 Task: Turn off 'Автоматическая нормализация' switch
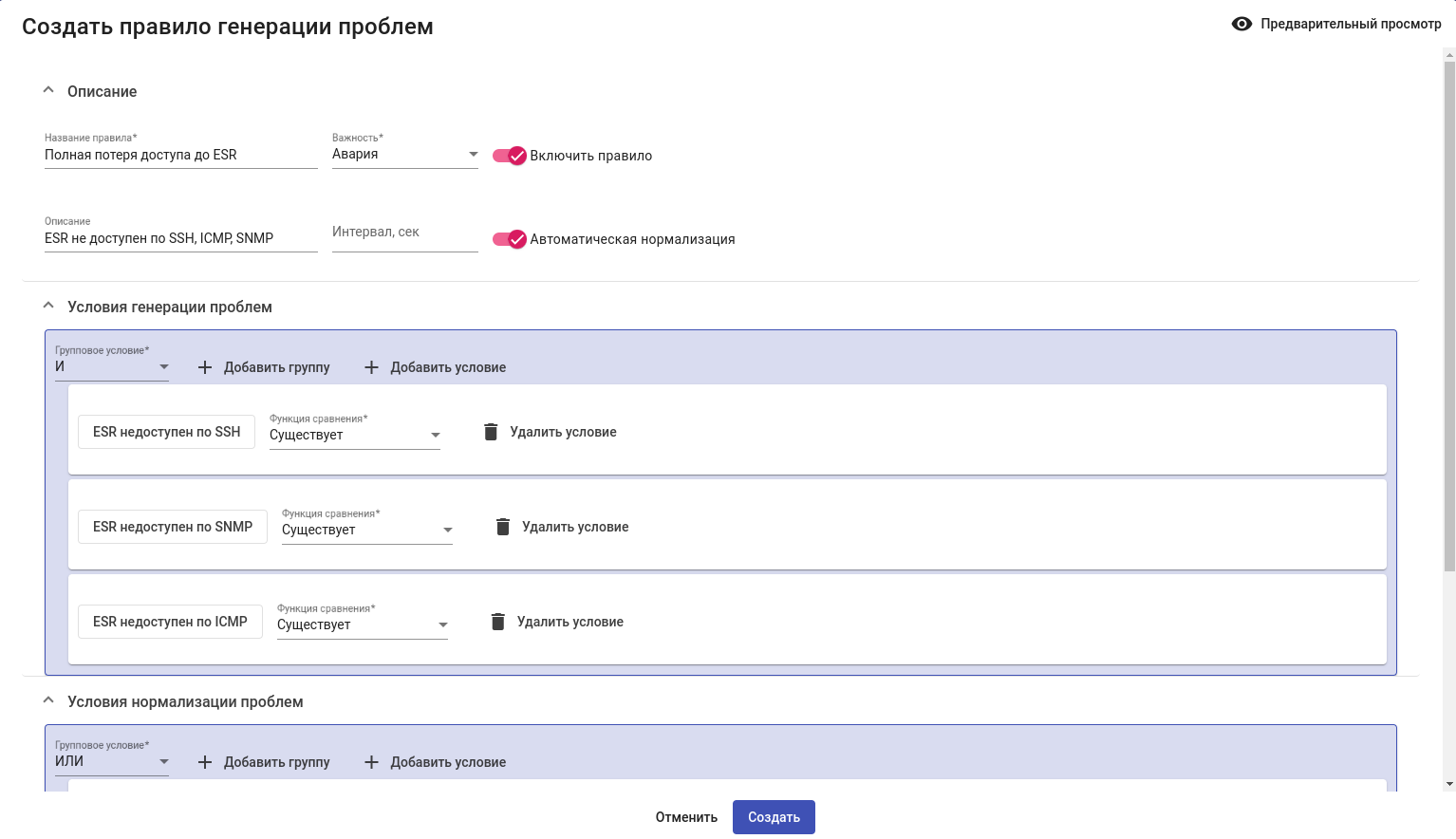(x=510, y=239)
